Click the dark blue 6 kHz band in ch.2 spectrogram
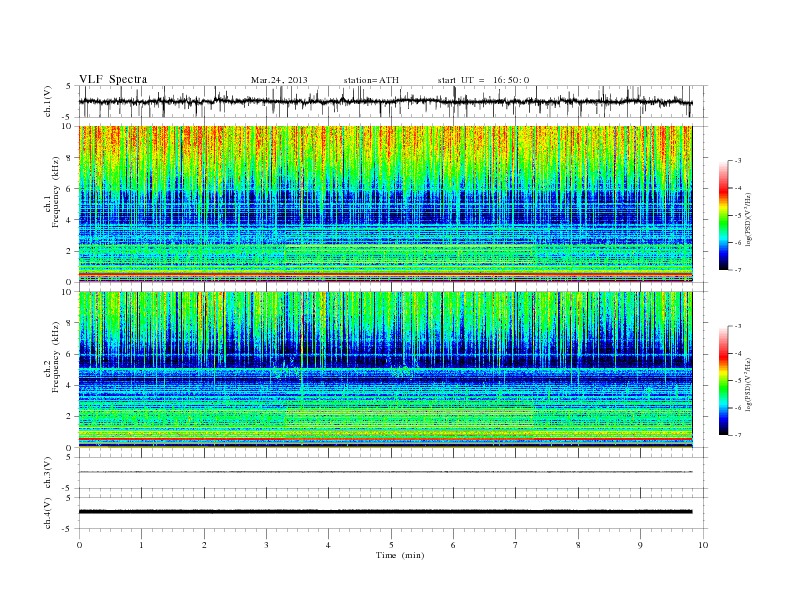This screenshot has height=612, width=792. pyautogui.click(x=385, y=361)
